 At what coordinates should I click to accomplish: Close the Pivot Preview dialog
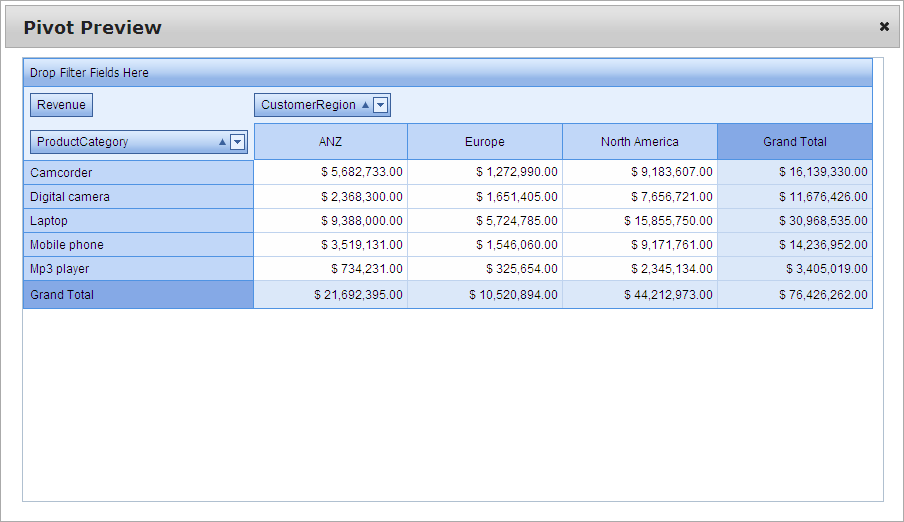tap(884, 27)
